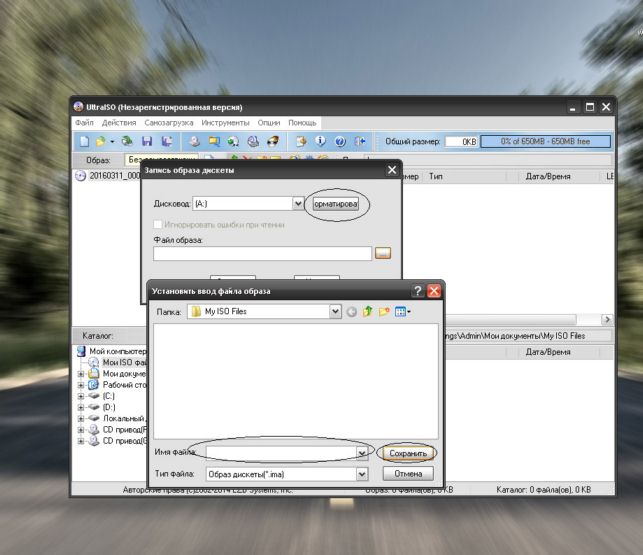The width and height of the screenshot is (643, 555).
Task: Click the 0% of 650MB capacity bar
Action: [545, 142]
